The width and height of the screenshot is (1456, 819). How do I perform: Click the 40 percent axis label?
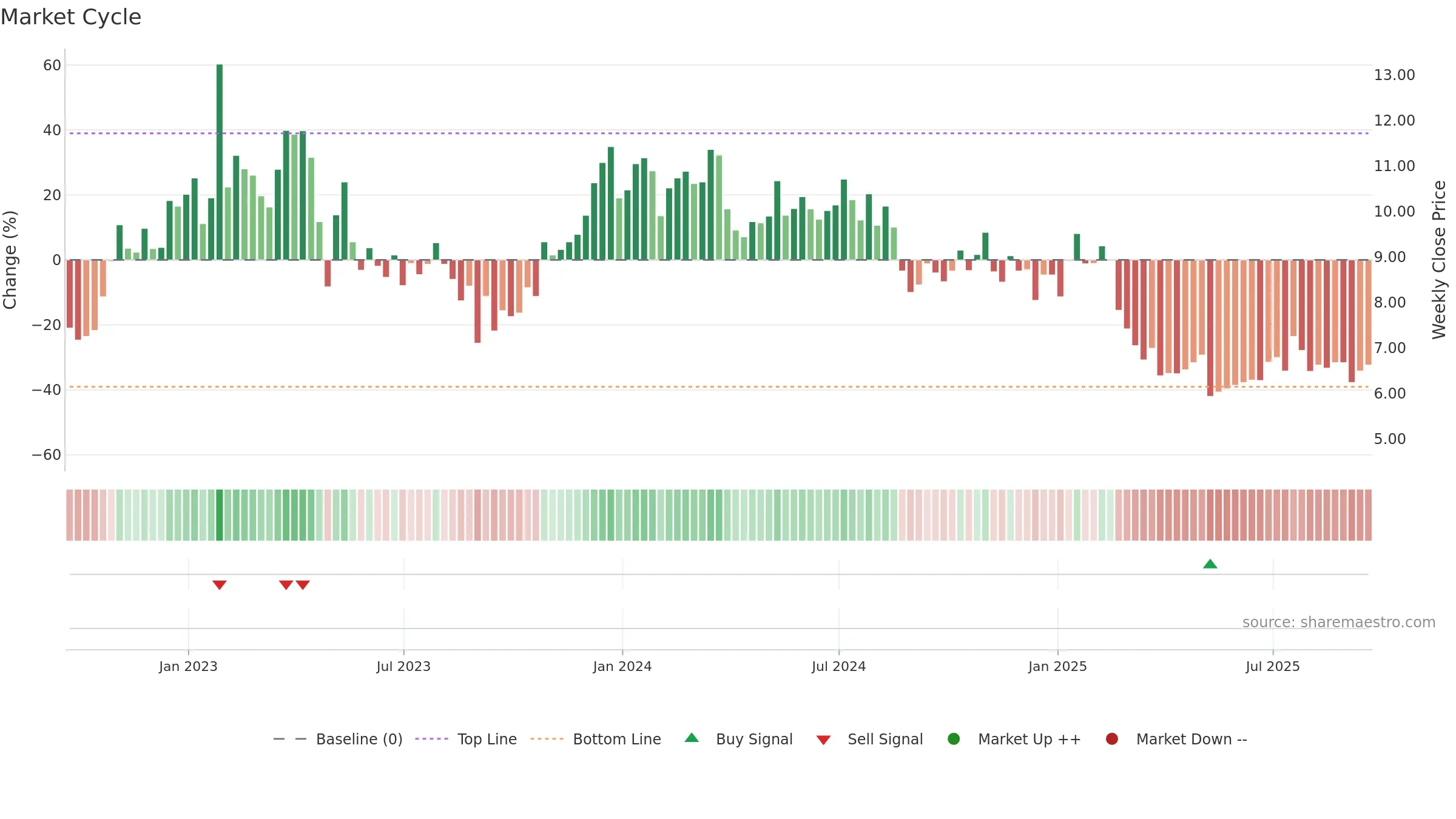click(52, 130)
